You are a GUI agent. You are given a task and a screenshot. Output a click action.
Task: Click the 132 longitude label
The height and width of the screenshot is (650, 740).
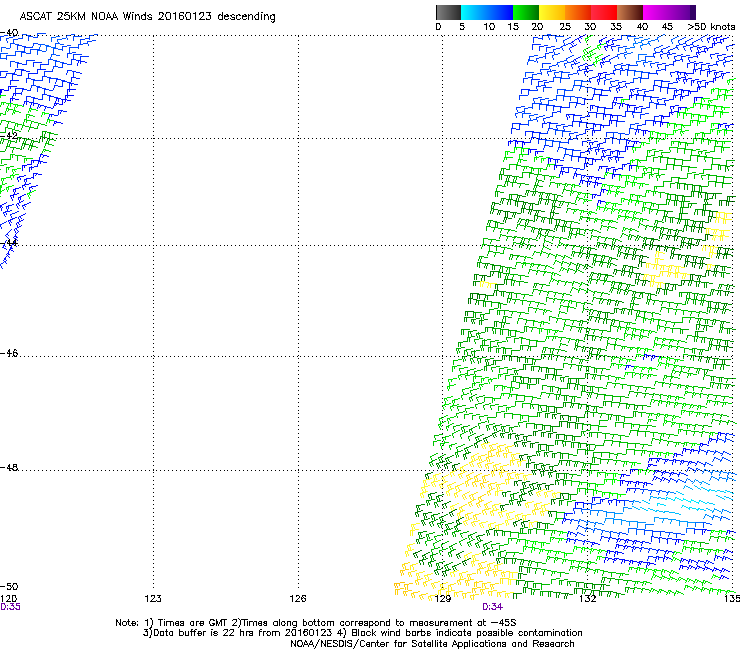click(588, 599)
